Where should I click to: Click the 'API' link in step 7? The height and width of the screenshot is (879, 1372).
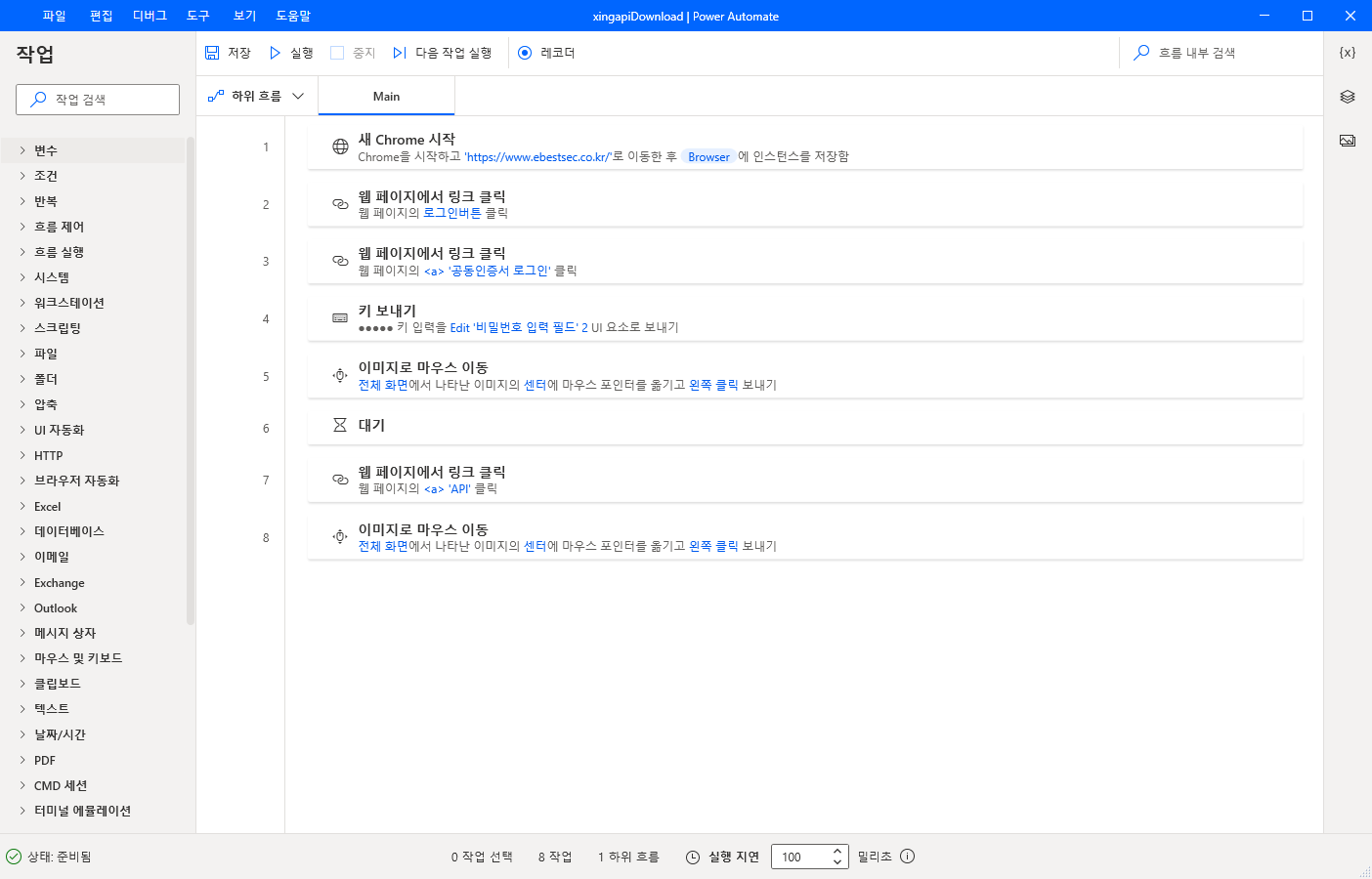pos(448,488)
